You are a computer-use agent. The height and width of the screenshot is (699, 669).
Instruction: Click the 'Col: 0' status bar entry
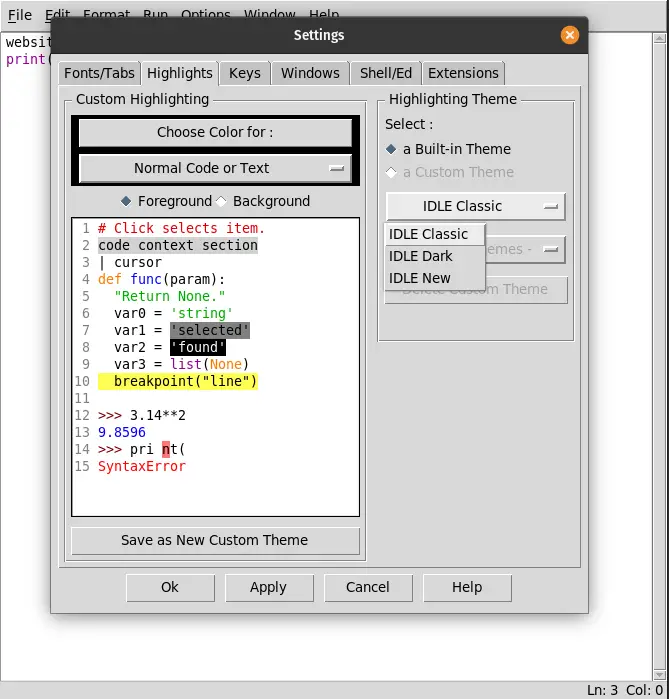coord(644,690)
